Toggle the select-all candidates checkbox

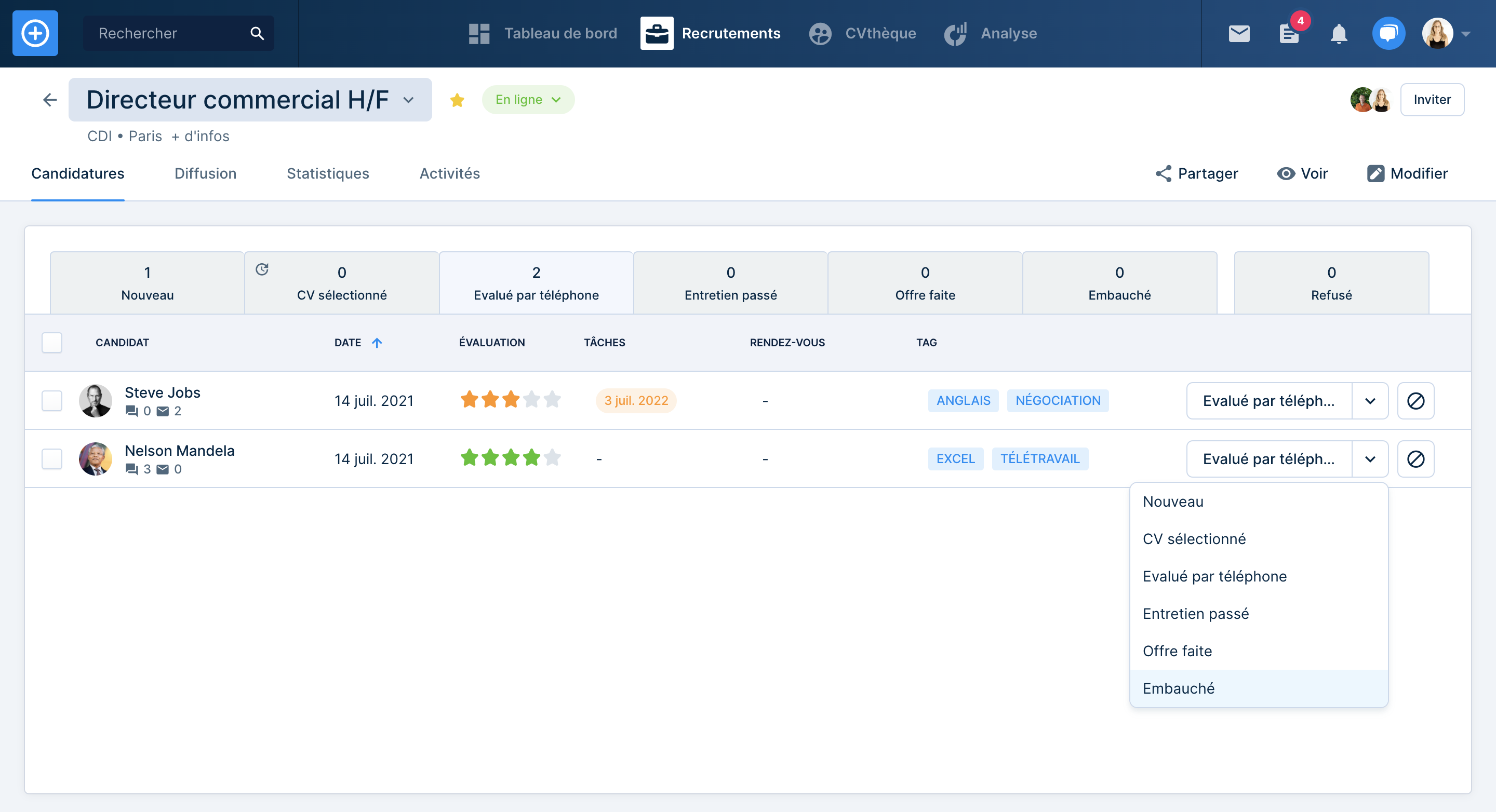pos(52,343)
